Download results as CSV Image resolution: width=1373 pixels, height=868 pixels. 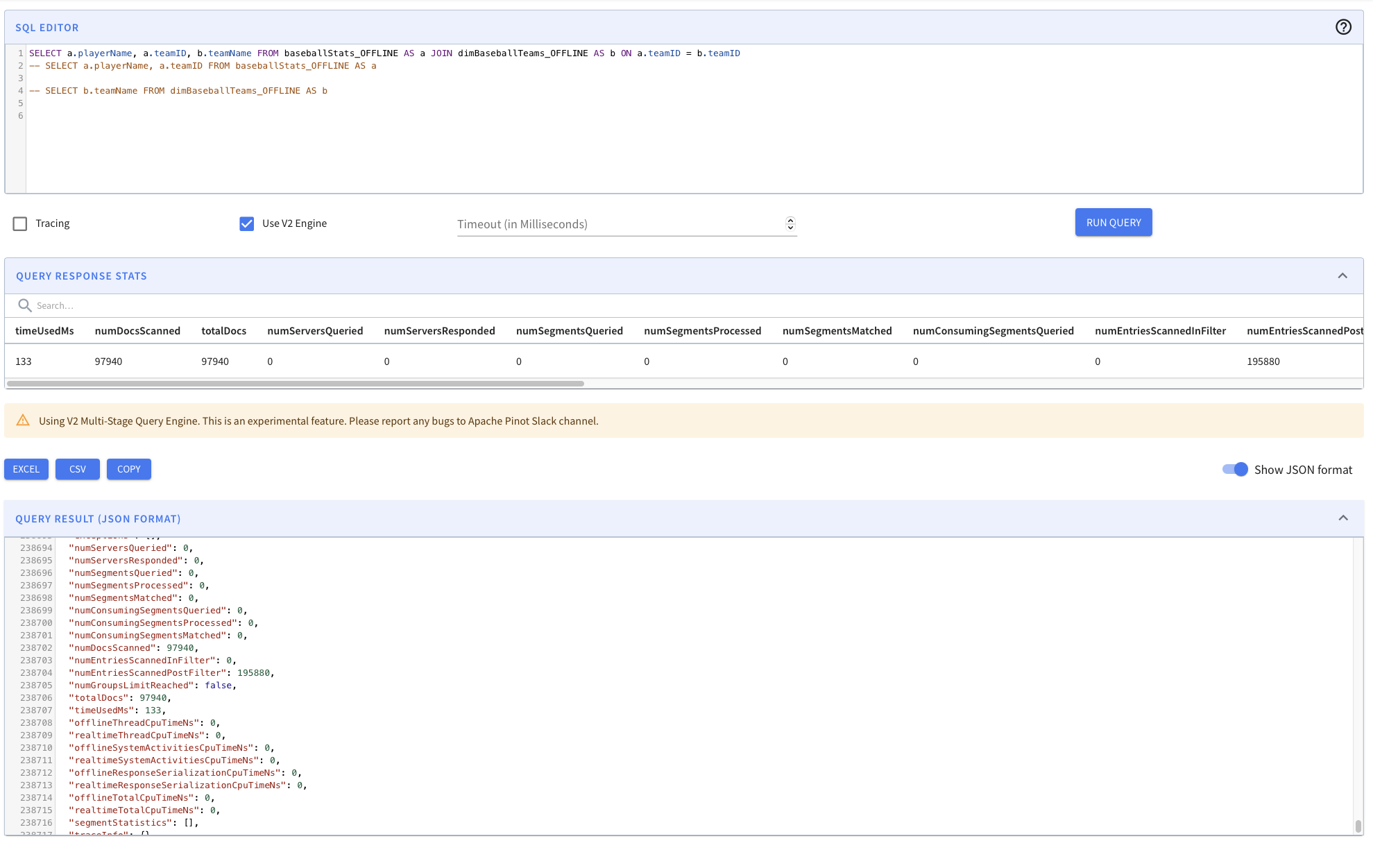pyautogui.click(x=78, y=469)
